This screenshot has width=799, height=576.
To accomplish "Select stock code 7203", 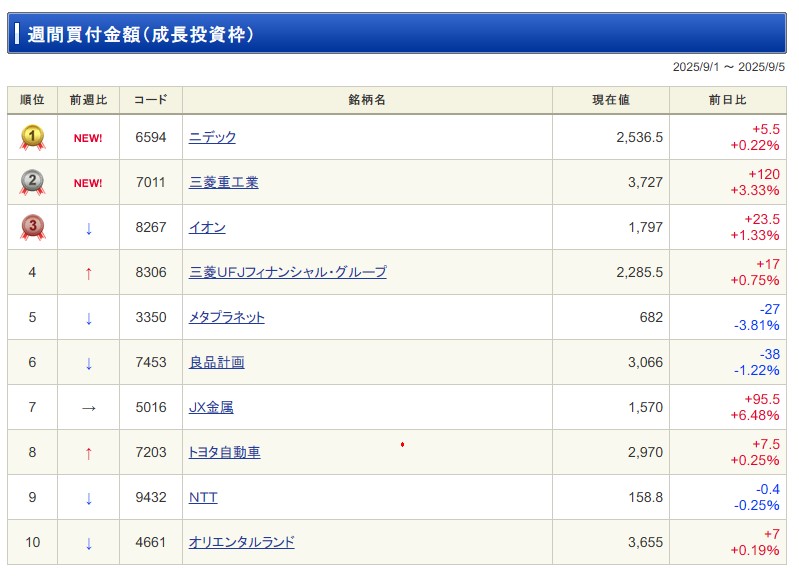I will 151,452.
